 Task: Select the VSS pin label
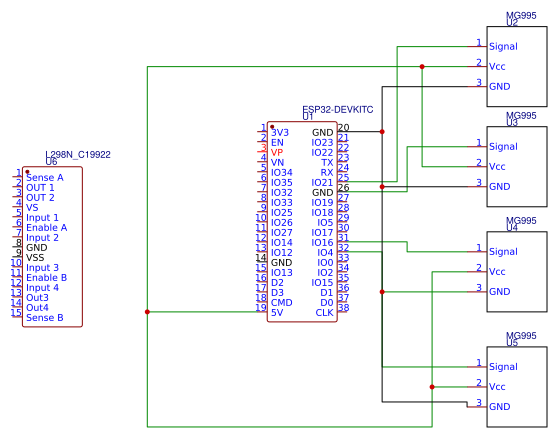[x=35, y=258]
